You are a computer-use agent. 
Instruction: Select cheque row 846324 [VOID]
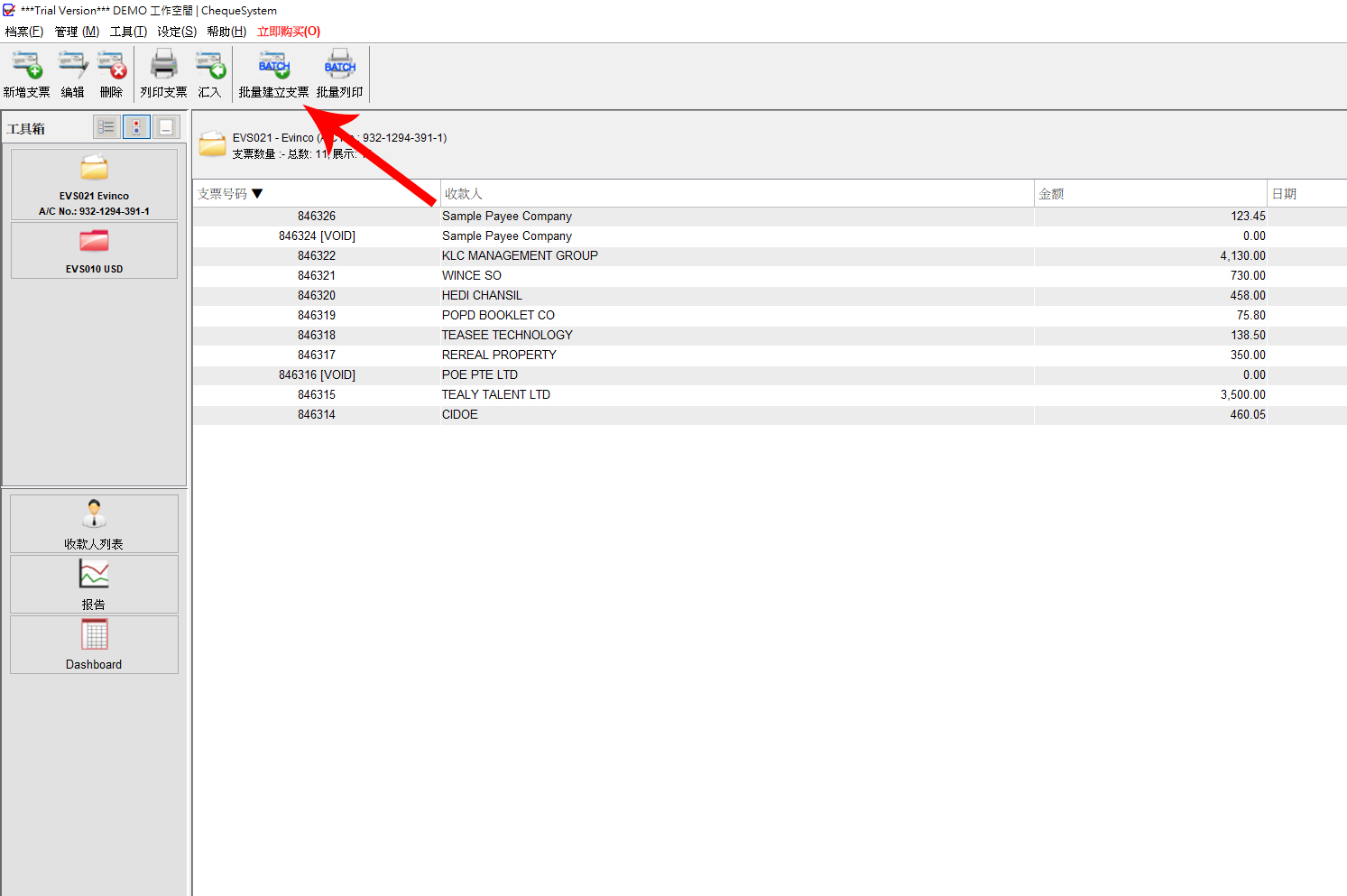pos(770,236)
